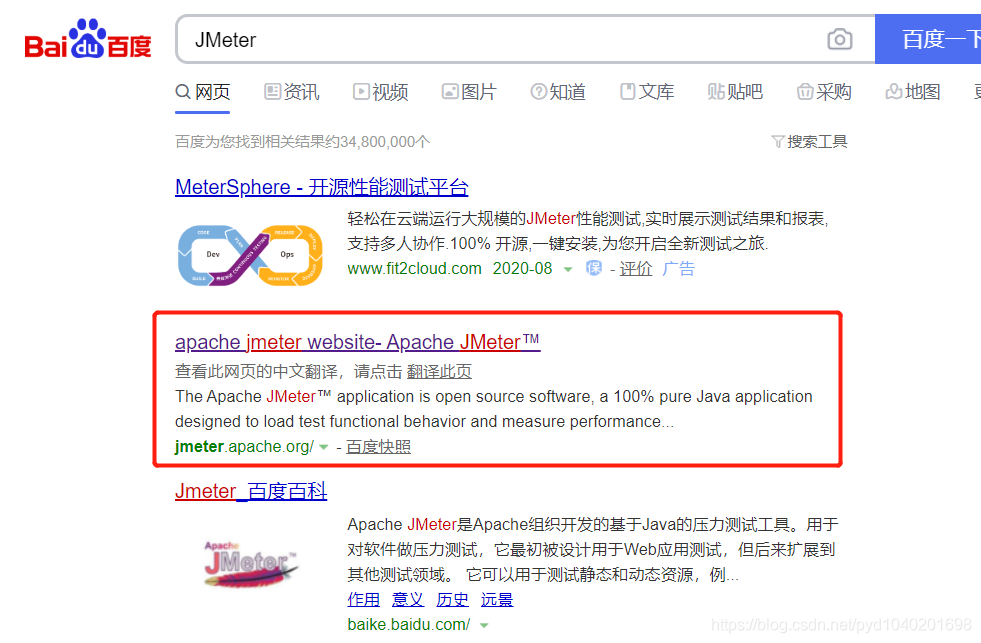This screenshot has width=981, height=643.
Task: Open the 作用 sublink
Action: [363, 600]
